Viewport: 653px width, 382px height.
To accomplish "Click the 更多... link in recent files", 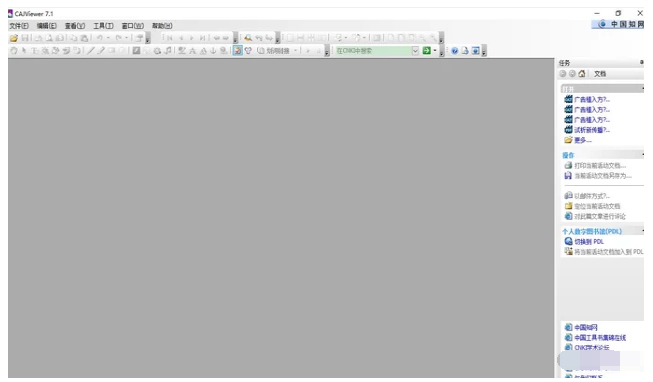I will pos(583,140).
